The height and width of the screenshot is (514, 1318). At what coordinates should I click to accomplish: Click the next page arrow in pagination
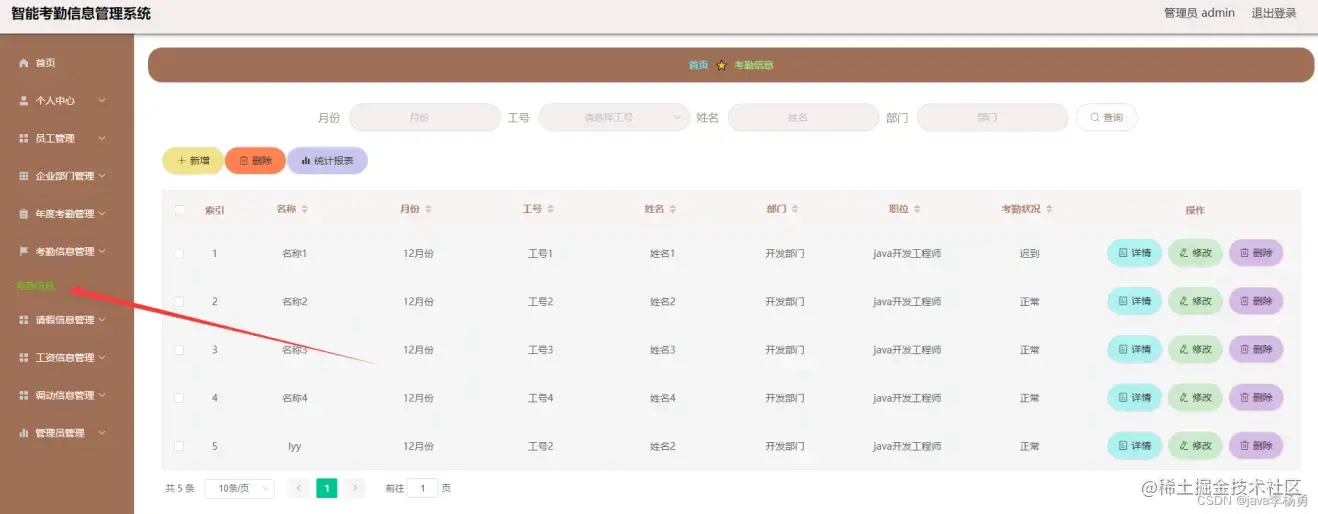355,488
